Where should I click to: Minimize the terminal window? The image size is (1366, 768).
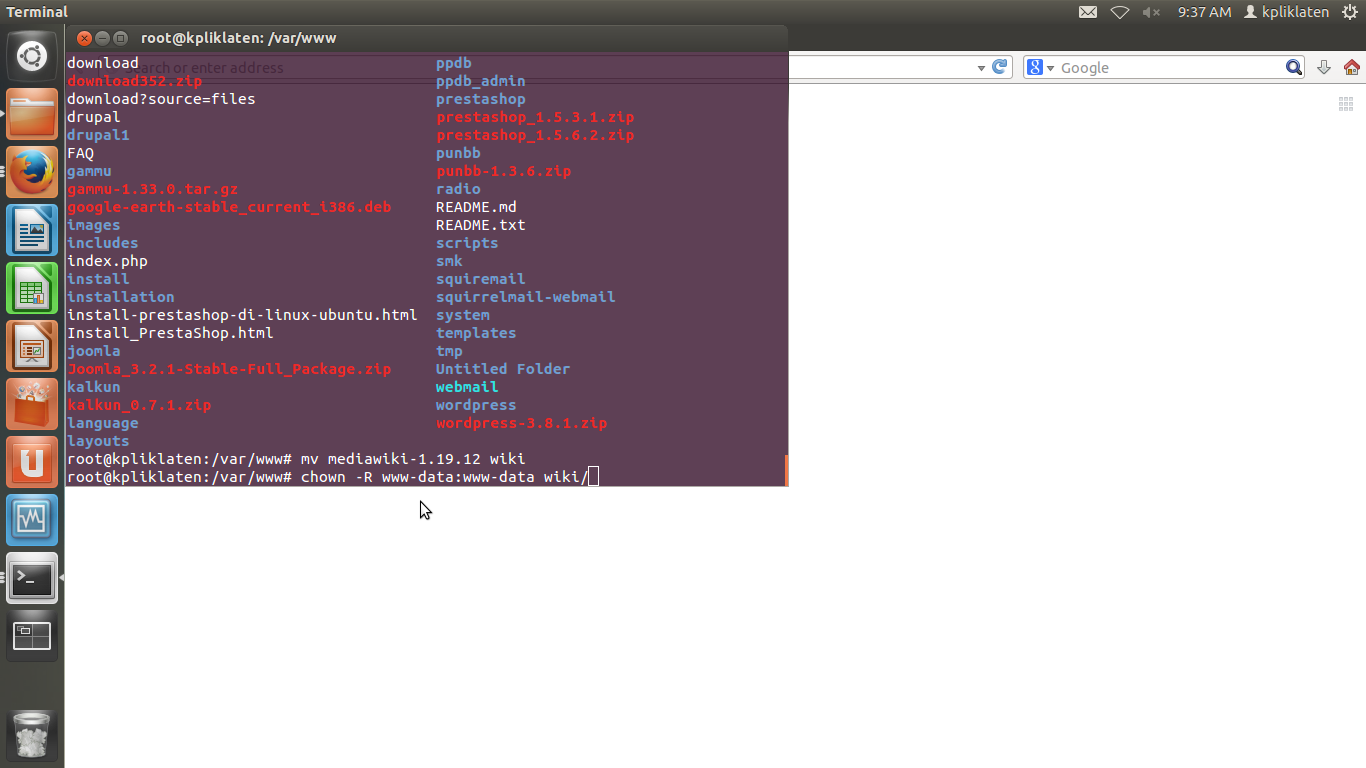tap(102, 38)
